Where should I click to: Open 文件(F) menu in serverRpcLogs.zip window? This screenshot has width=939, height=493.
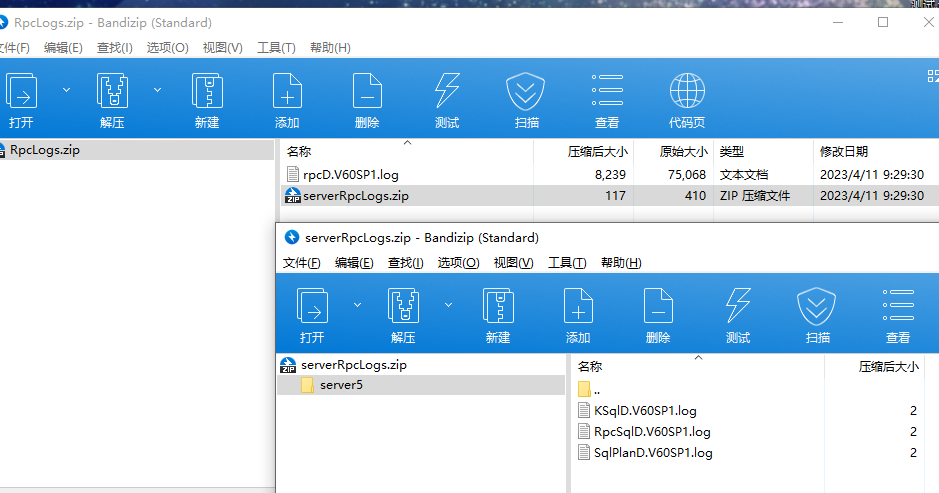click(x=301, y=263)
